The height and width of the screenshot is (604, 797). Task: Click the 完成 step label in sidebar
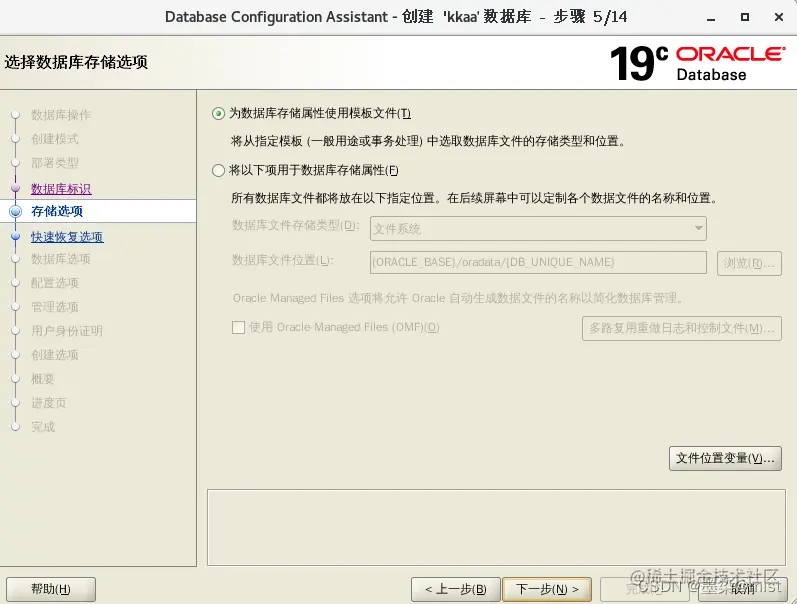43,427
